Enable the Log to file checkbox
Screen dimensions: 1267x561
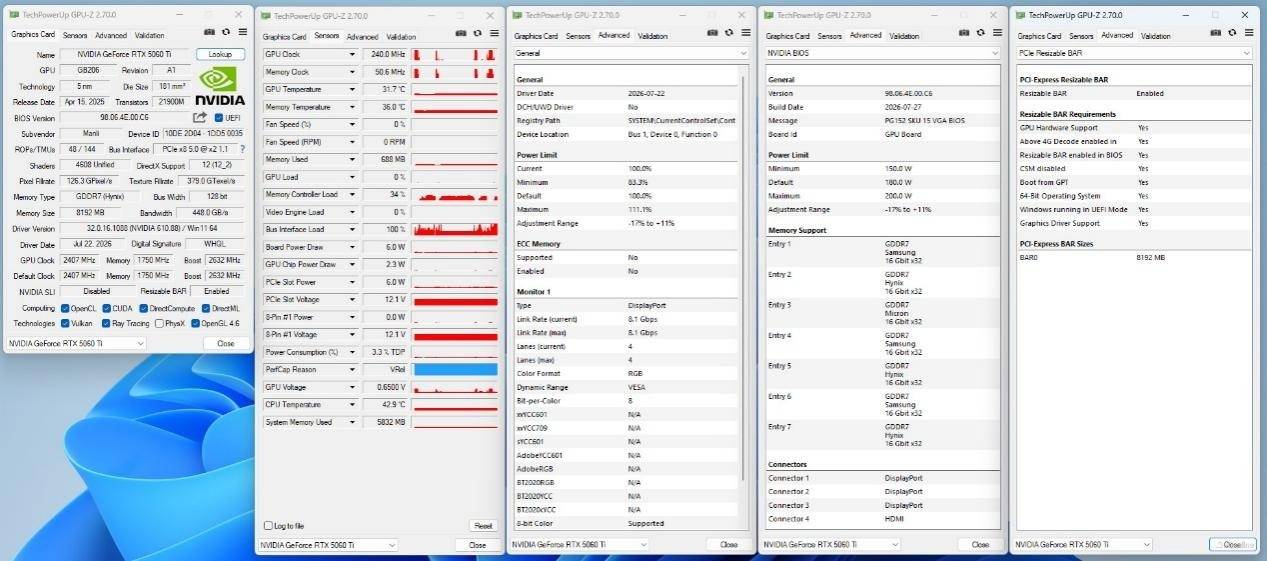[267, 525]
